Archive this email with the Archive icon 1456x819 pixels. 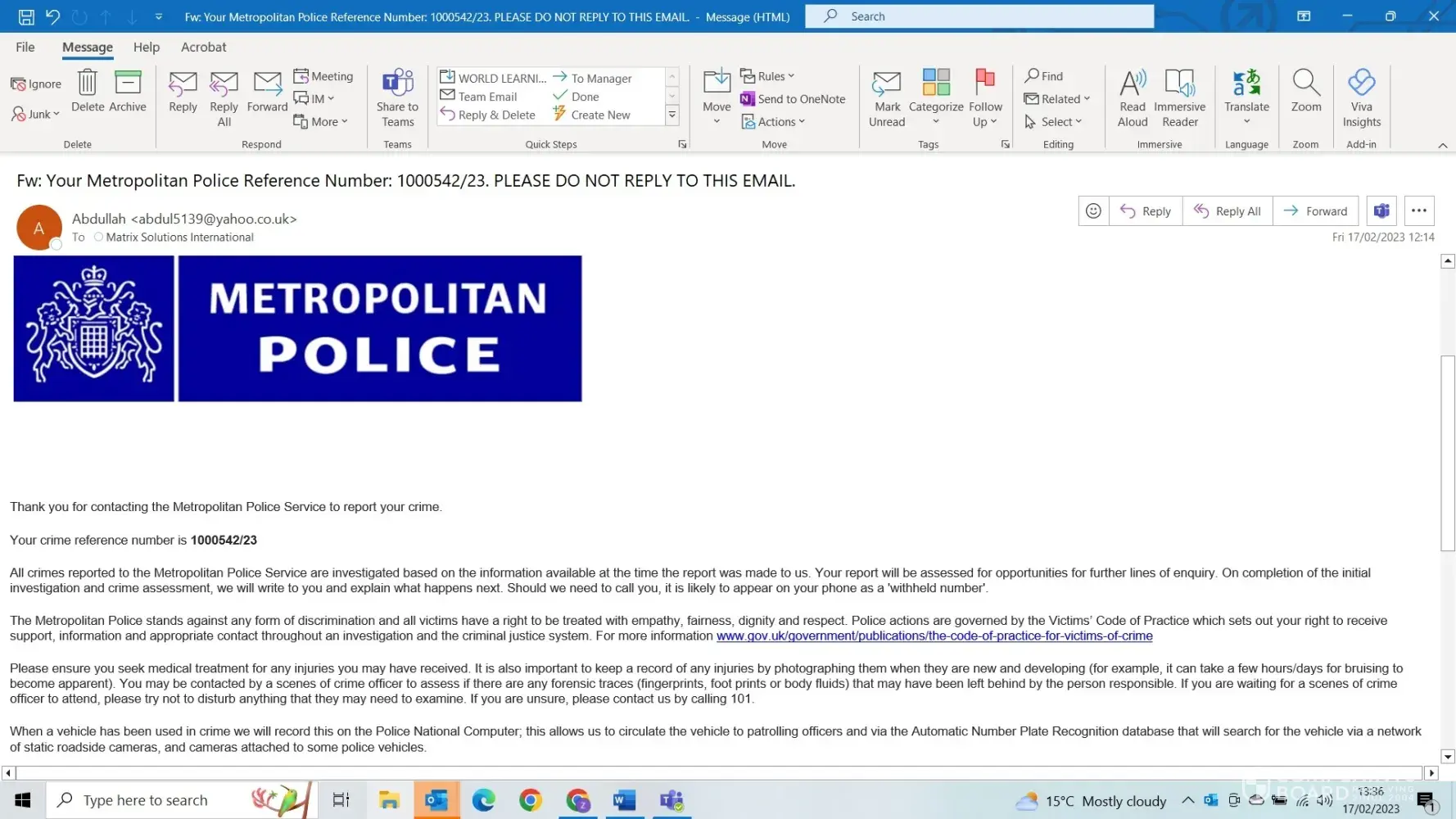[128, 91]
